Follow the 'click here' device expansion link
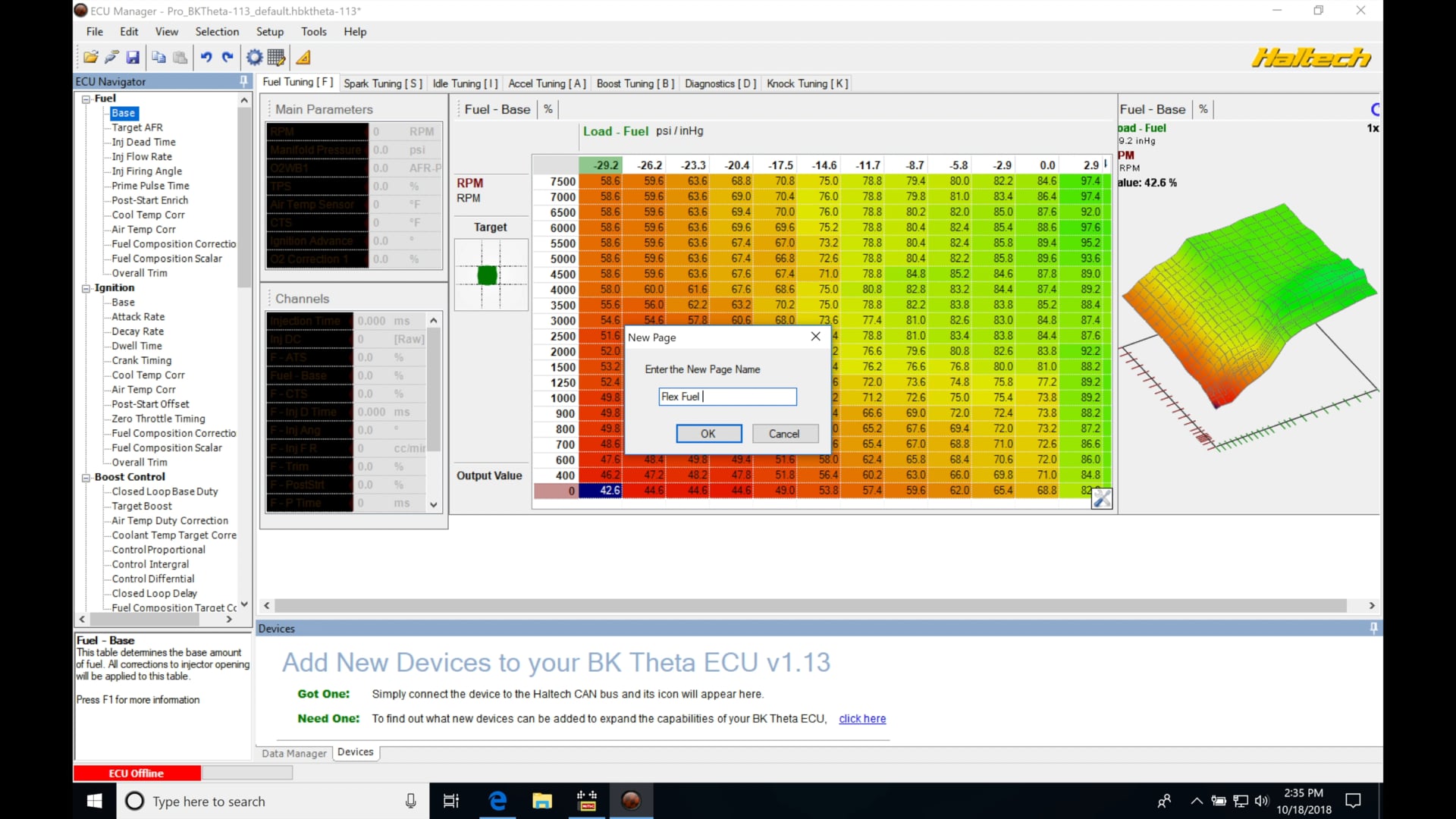 click(861, 718)
